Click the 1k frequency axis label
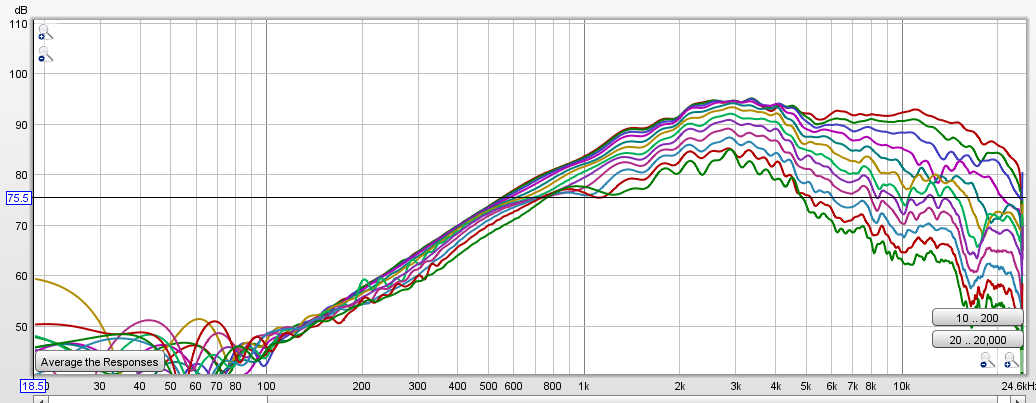1036x403 pixels. (x=583, y=386)
